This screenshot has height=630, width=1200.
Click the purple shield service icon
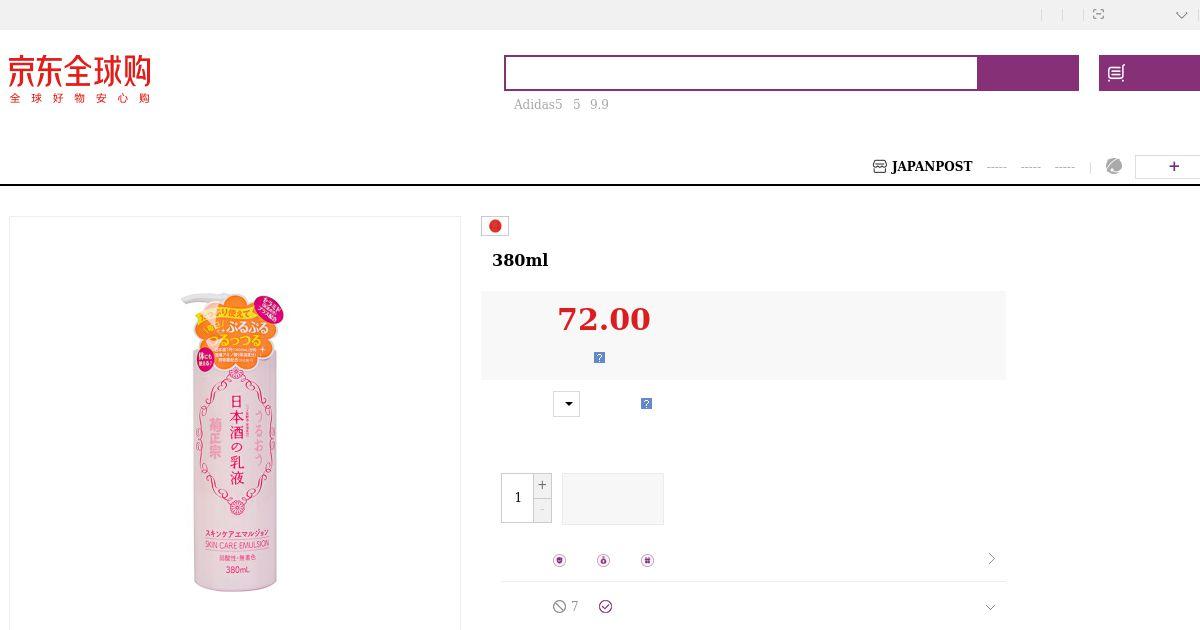[x=559, y=560]
